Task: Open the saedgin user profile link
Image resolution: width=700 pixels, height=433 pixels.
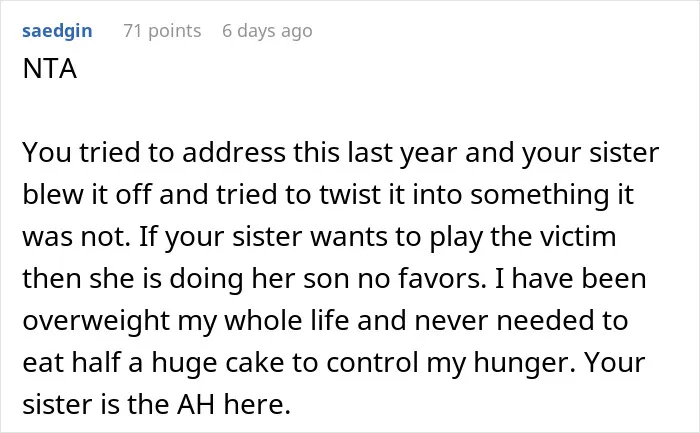Action: [x=57, y=31]
